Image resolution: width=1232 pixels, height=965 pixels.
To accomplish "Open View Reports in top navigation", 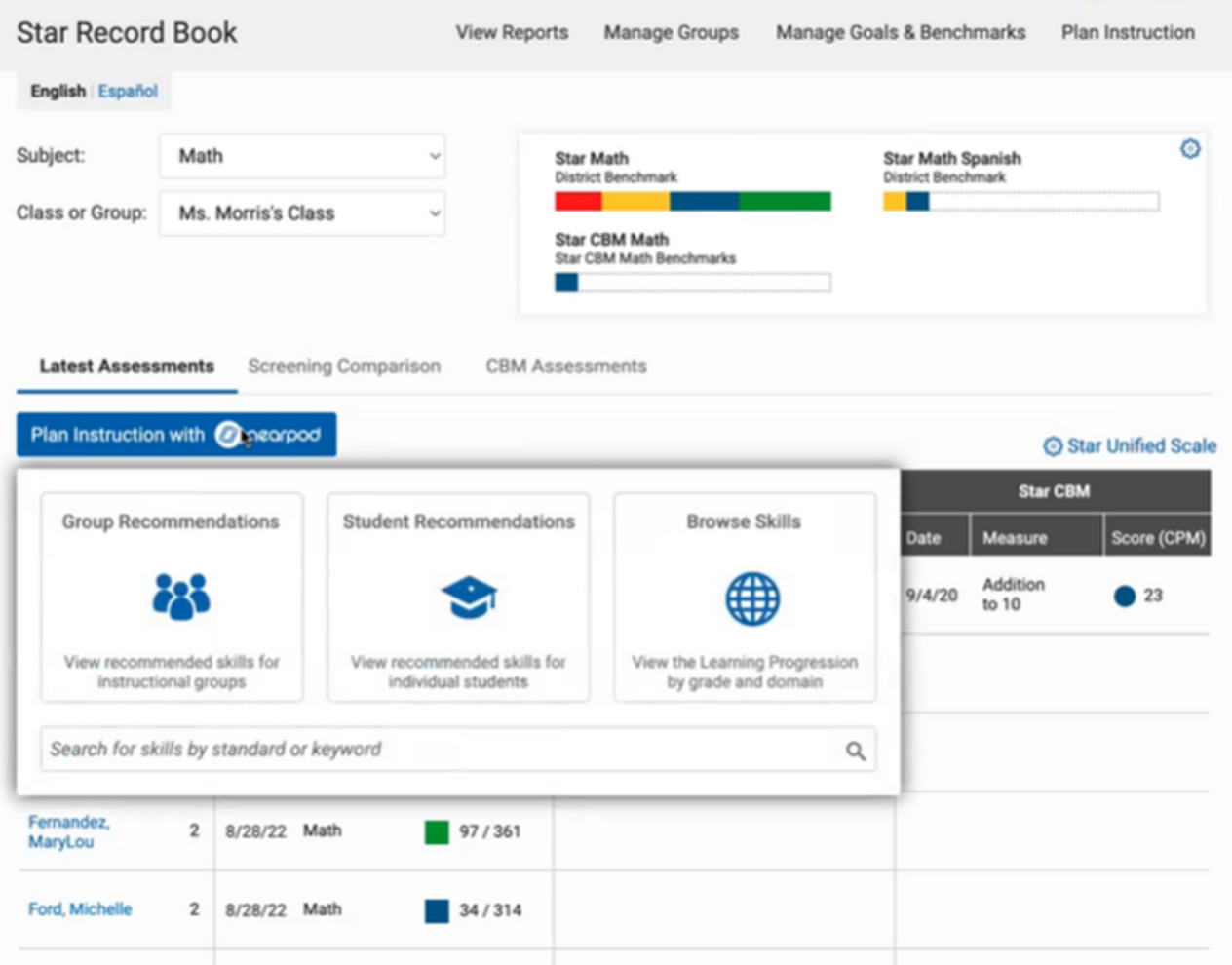I will tap(512, 32).
